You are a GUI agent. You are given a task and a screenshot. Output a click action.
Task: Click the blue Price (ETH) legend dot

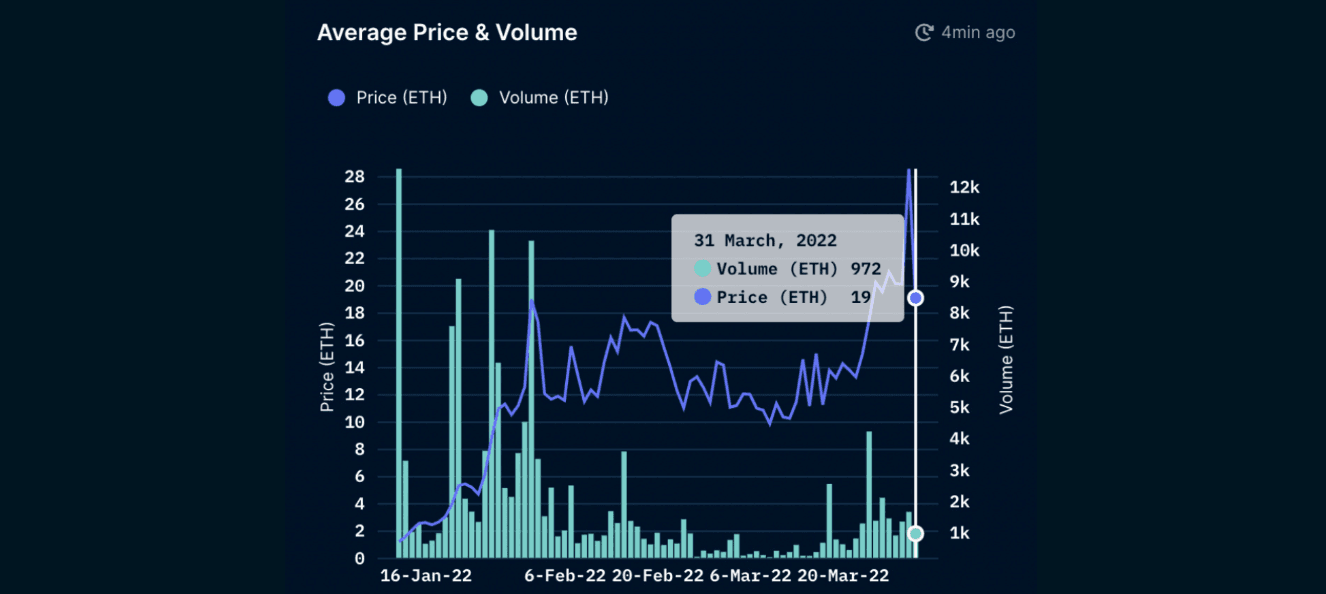pos(337,98)
